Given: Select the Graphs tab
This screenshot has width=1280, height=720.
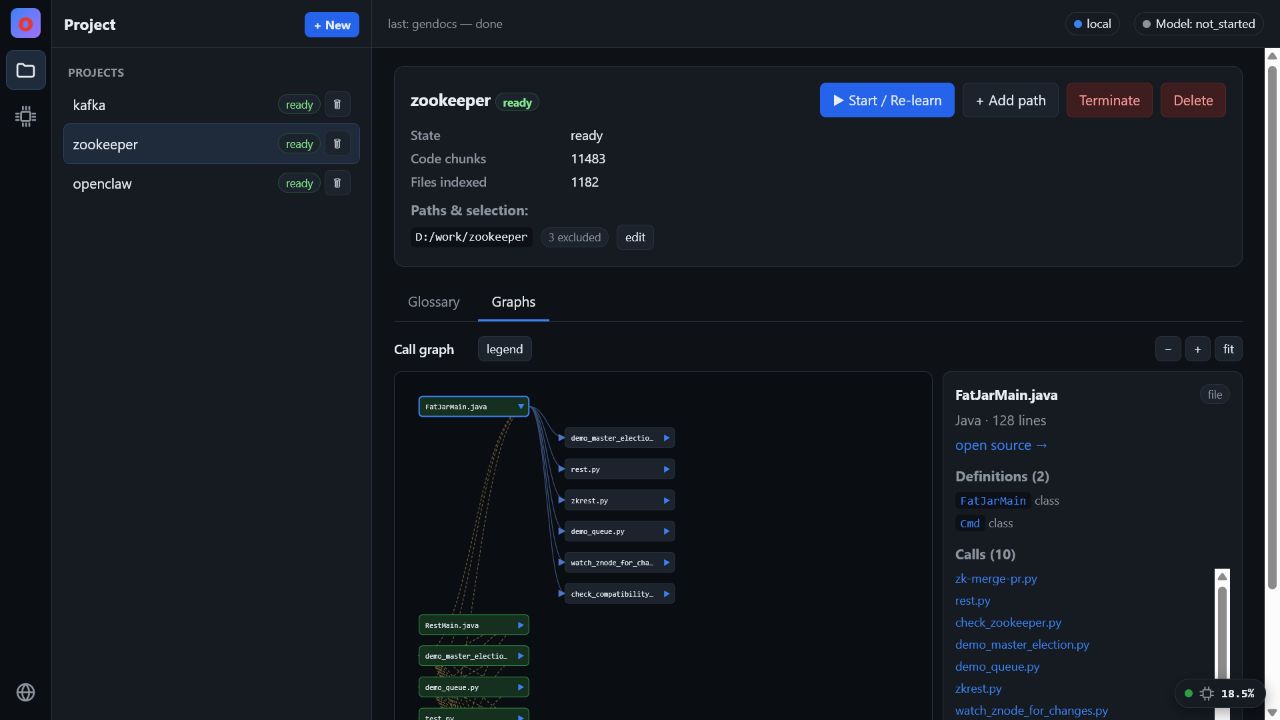Looking at the screenshot, I should (x=513, y=302).
